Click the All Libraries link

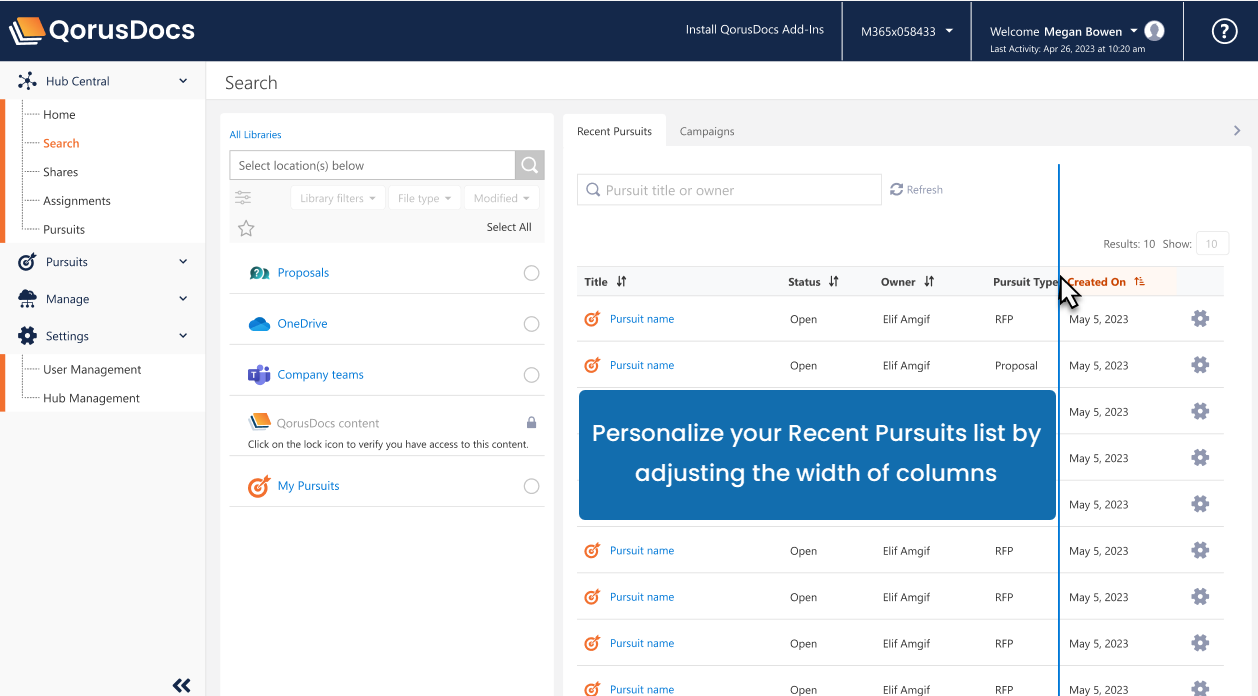(x=255, y=135)
